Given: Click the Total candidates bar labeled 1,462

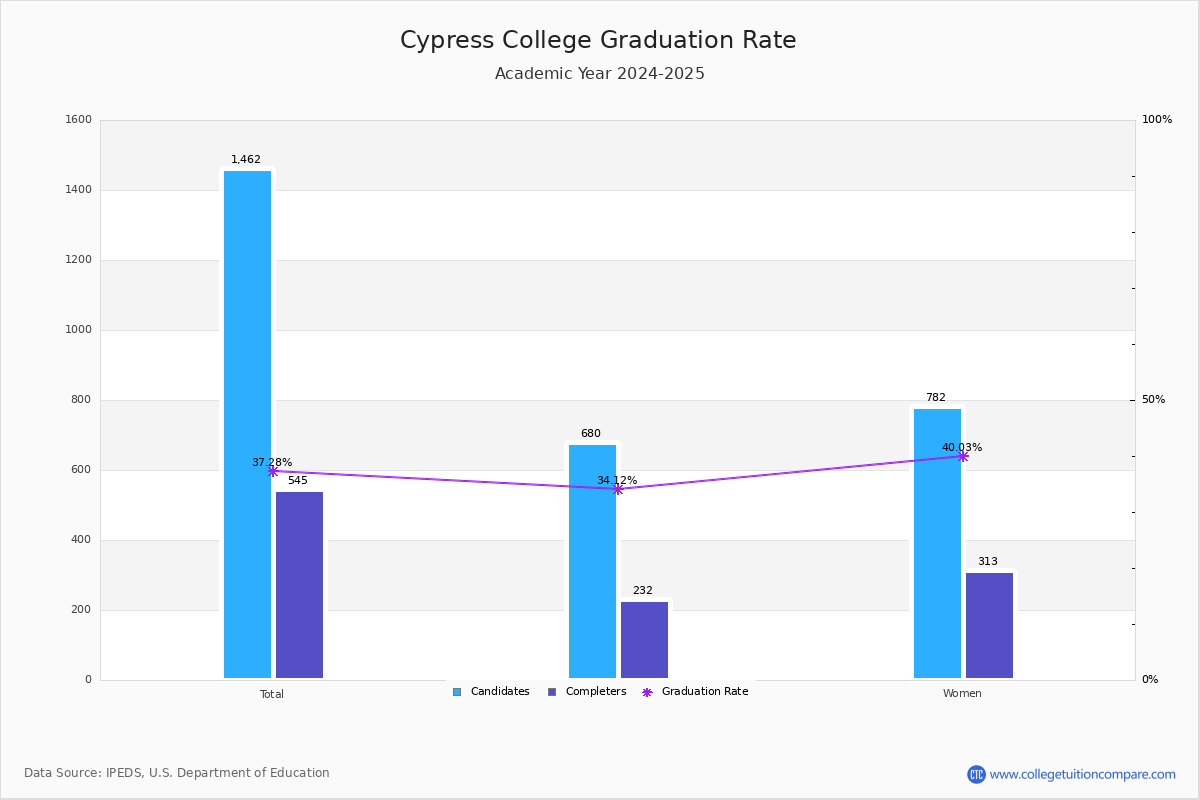Looking at the screenshot, I should click(247, 424).
